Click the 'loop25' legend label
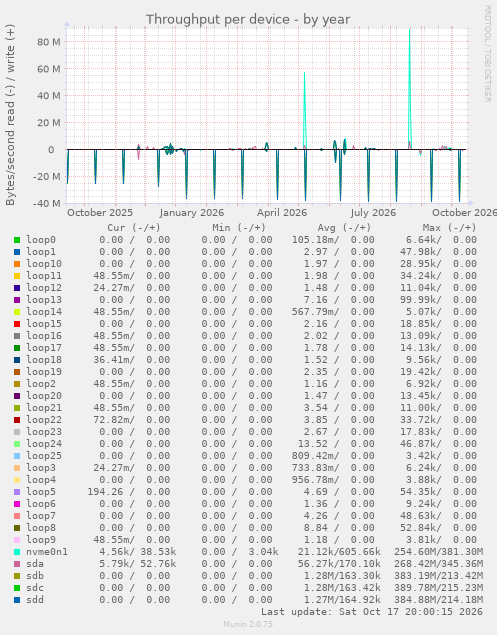Image resolution: width=497 pixels, height=635 pixels. tap(44, 456)
